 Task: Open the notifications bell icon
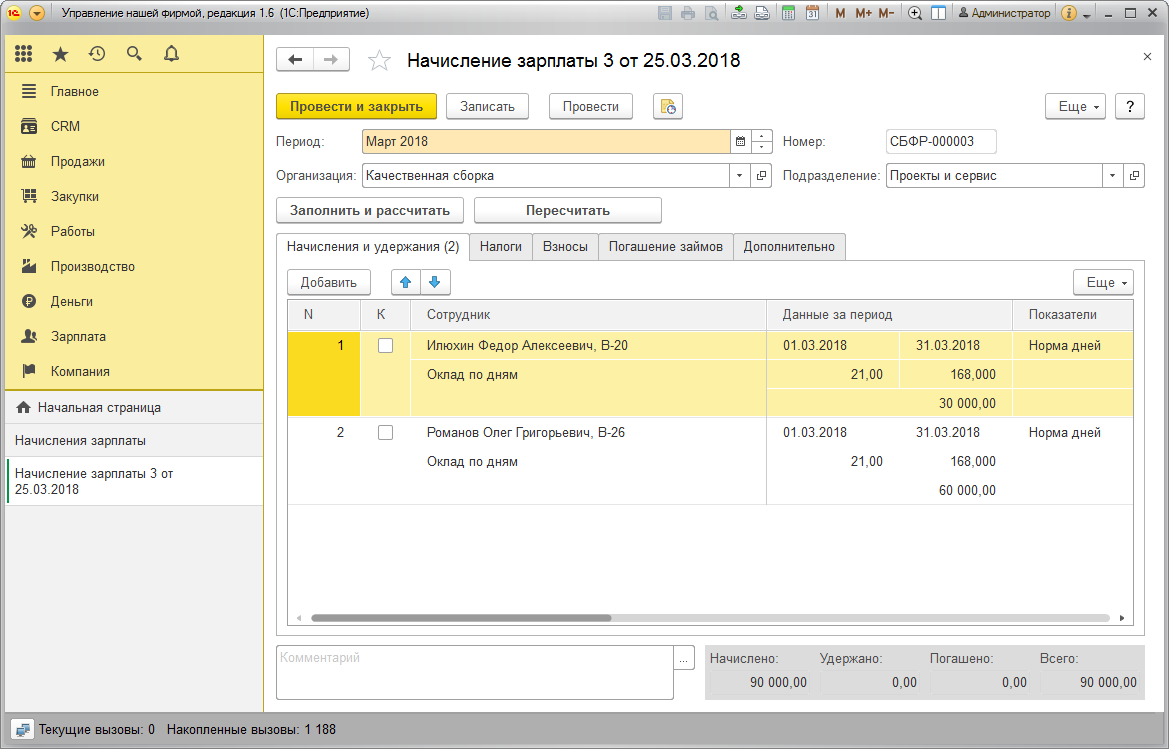(x=171, y=54)
